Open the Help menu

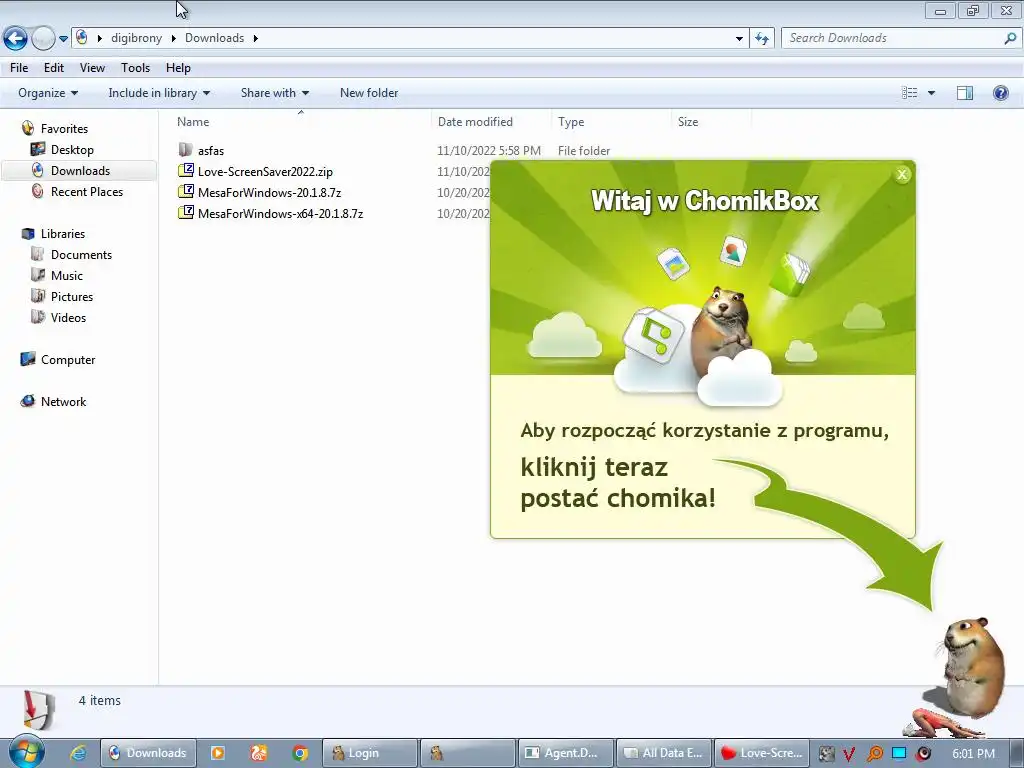pos(178,68)
